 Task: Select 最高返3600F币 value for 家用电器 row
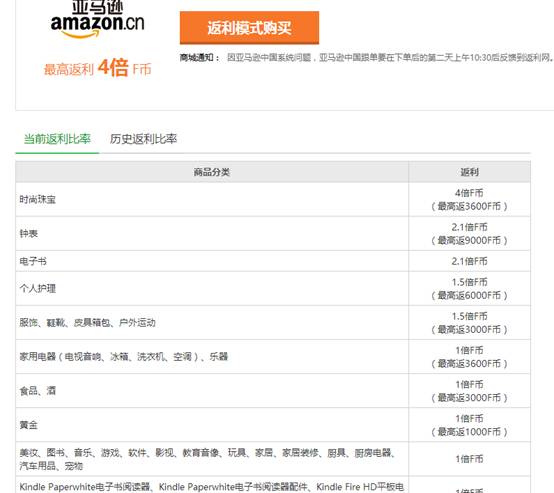tap(469, 363)
